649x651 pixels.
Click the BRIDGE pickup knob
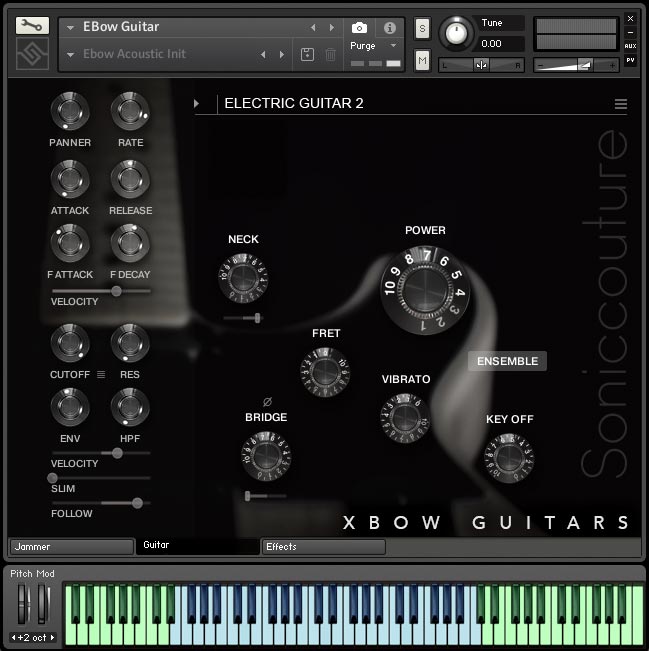[x=266, y=456]
